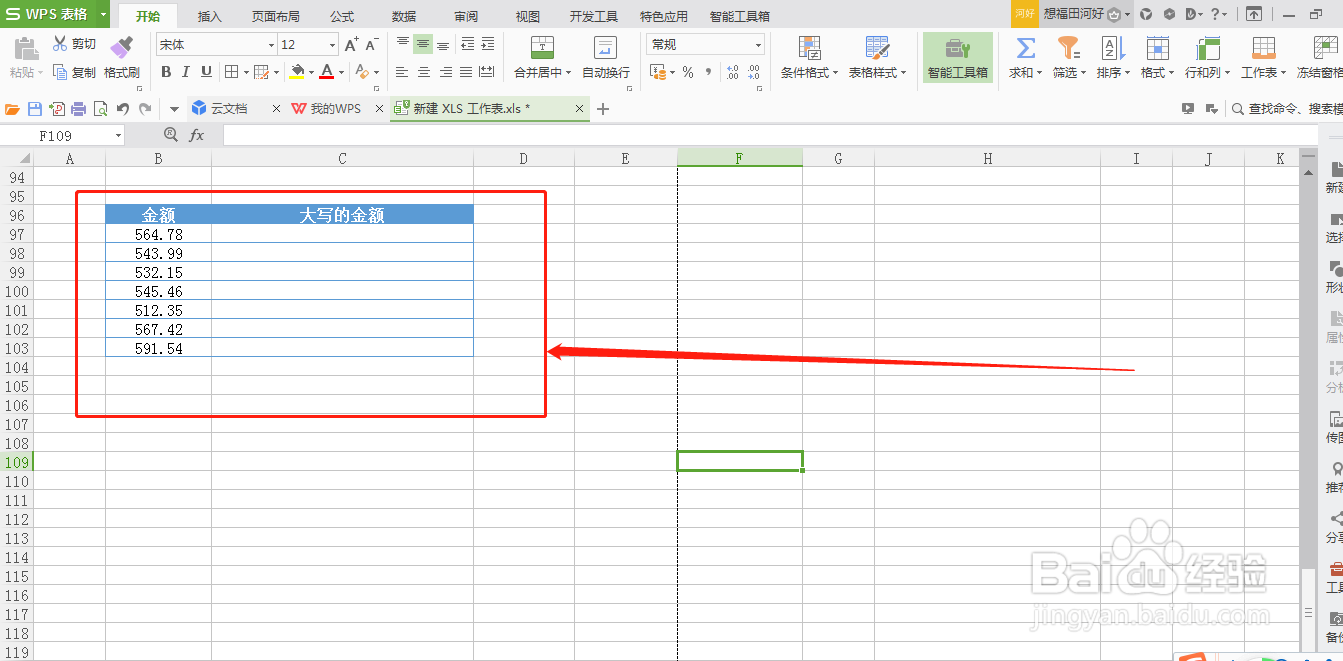Screen dimensions: 1343x661
Task: Toggle Bold formatting
Action: coord(166,72)
